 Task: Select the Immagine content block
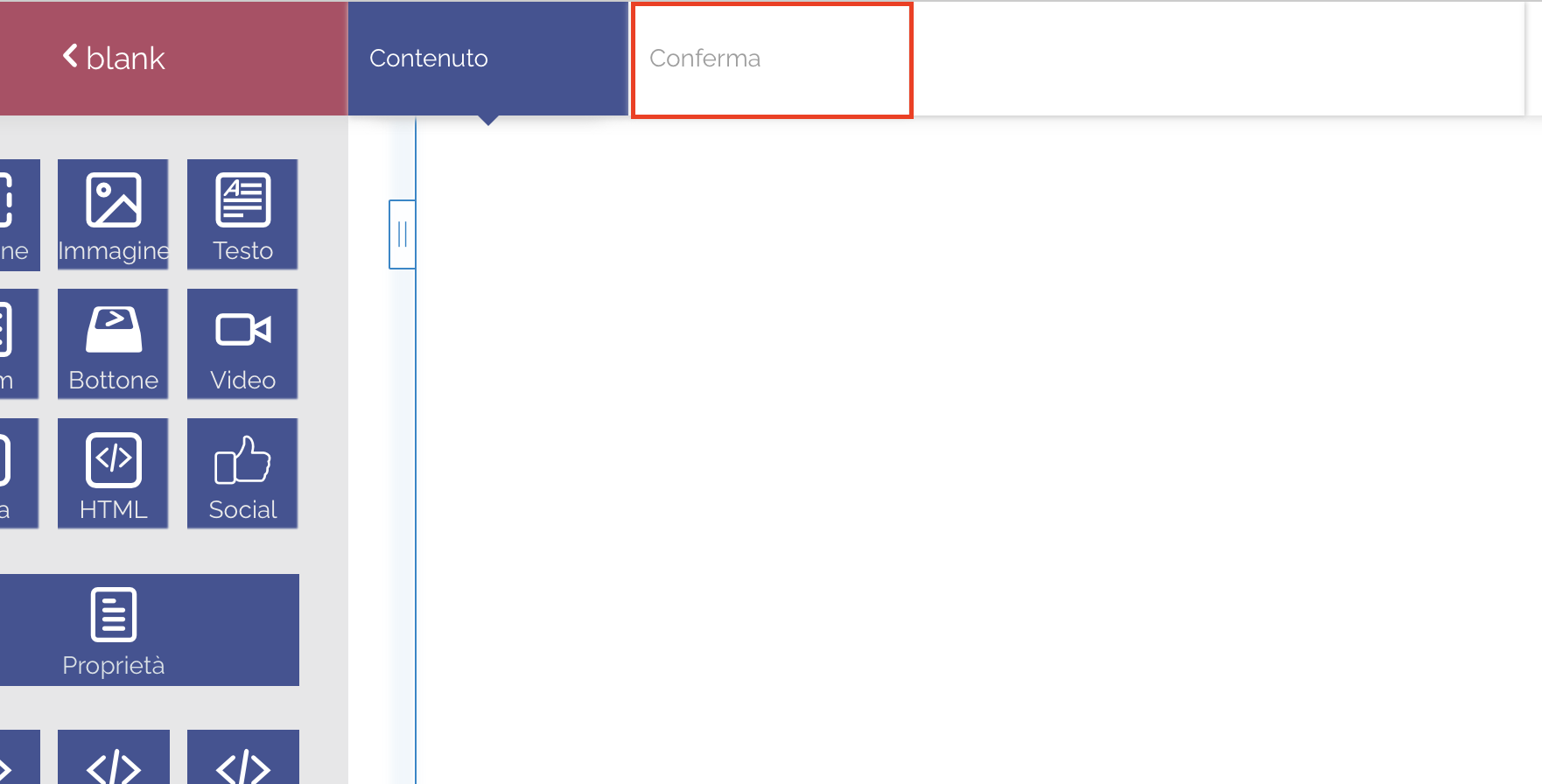click(x=113, y=214)
